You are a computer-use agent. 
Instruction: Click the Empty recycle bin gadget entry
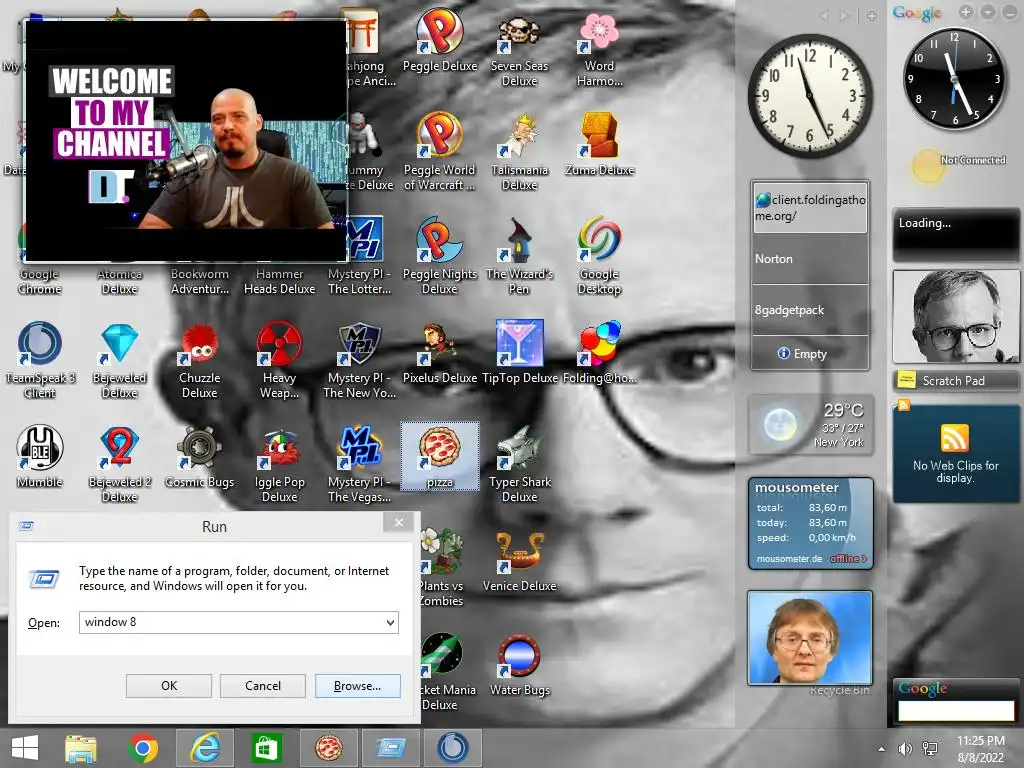(810, 353)
